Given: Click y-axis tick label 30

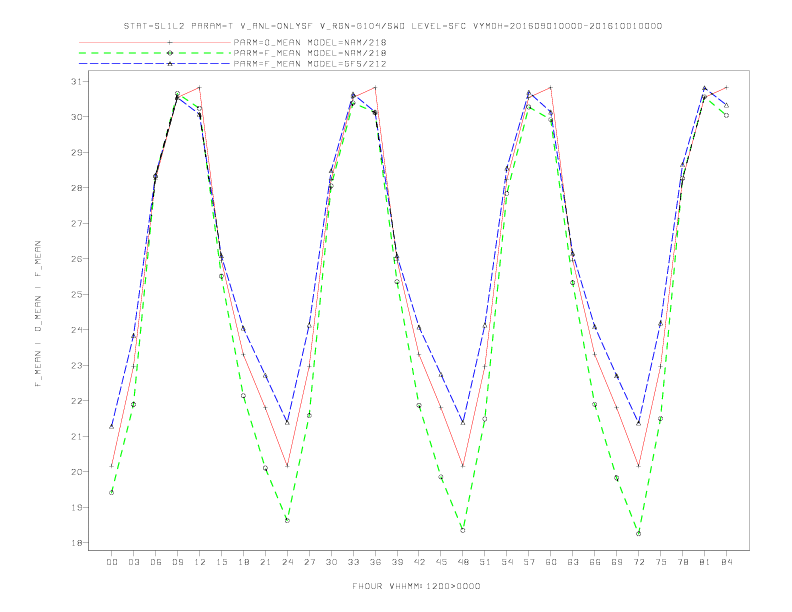Looking at the screenshot, I should [x=77, y=117].
